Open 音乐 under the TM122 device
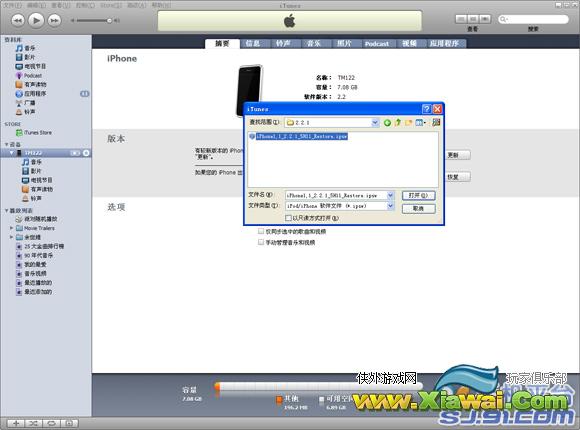Image resolution: width=580 pixels, height=430 pixels. [x=31, y=162]
